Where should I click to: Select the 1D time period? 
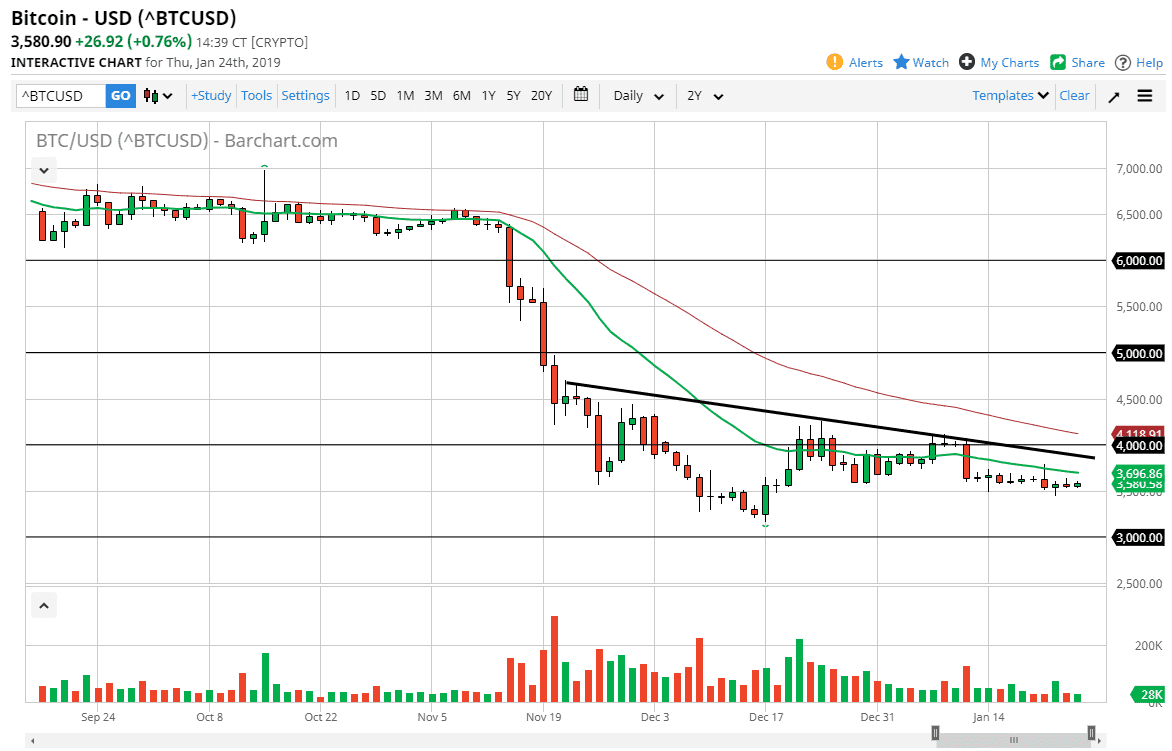pos(352,95)
